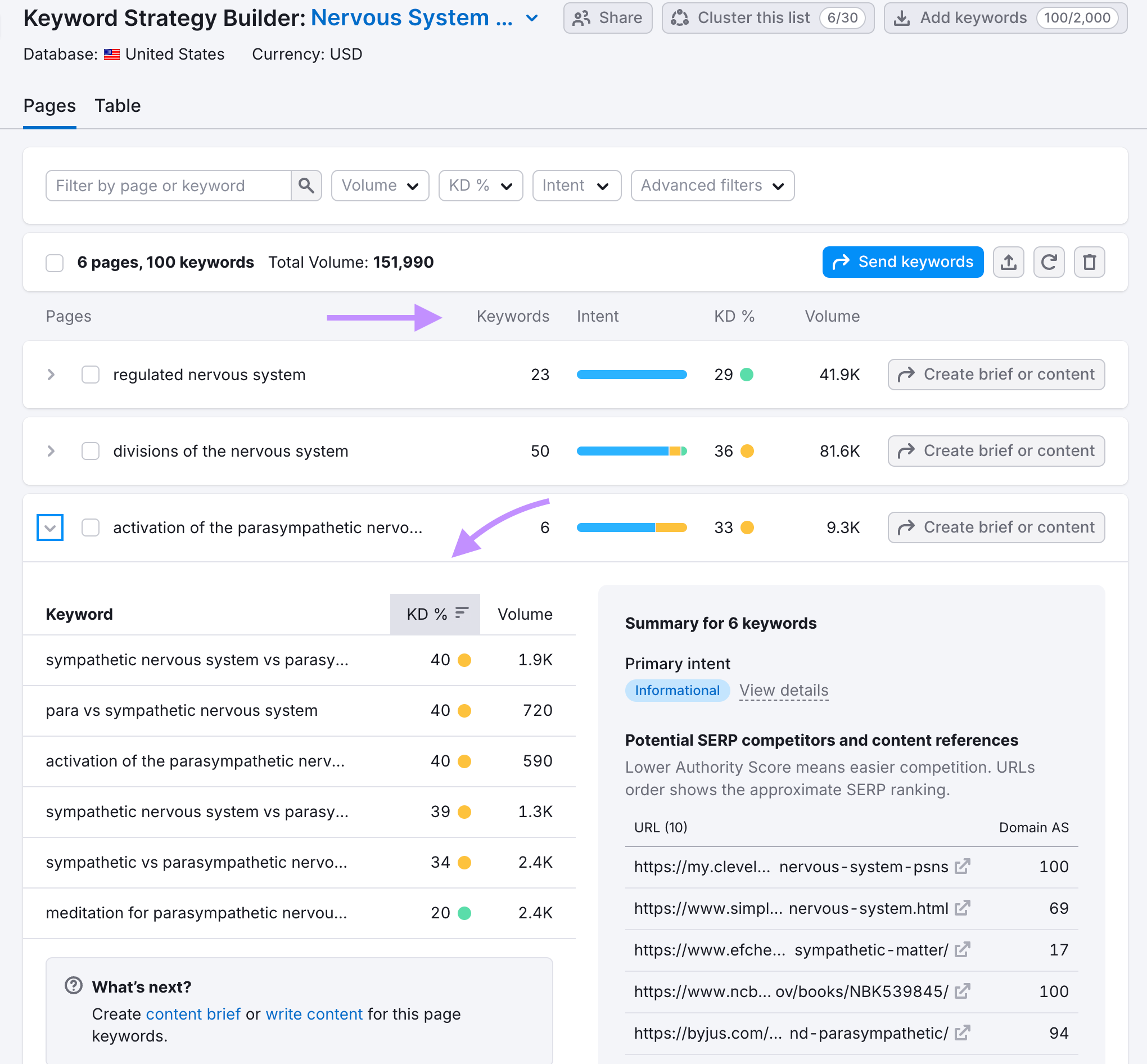Click the Nervous System list title link
This screenshot has width=1147, height=1064.
412,18
